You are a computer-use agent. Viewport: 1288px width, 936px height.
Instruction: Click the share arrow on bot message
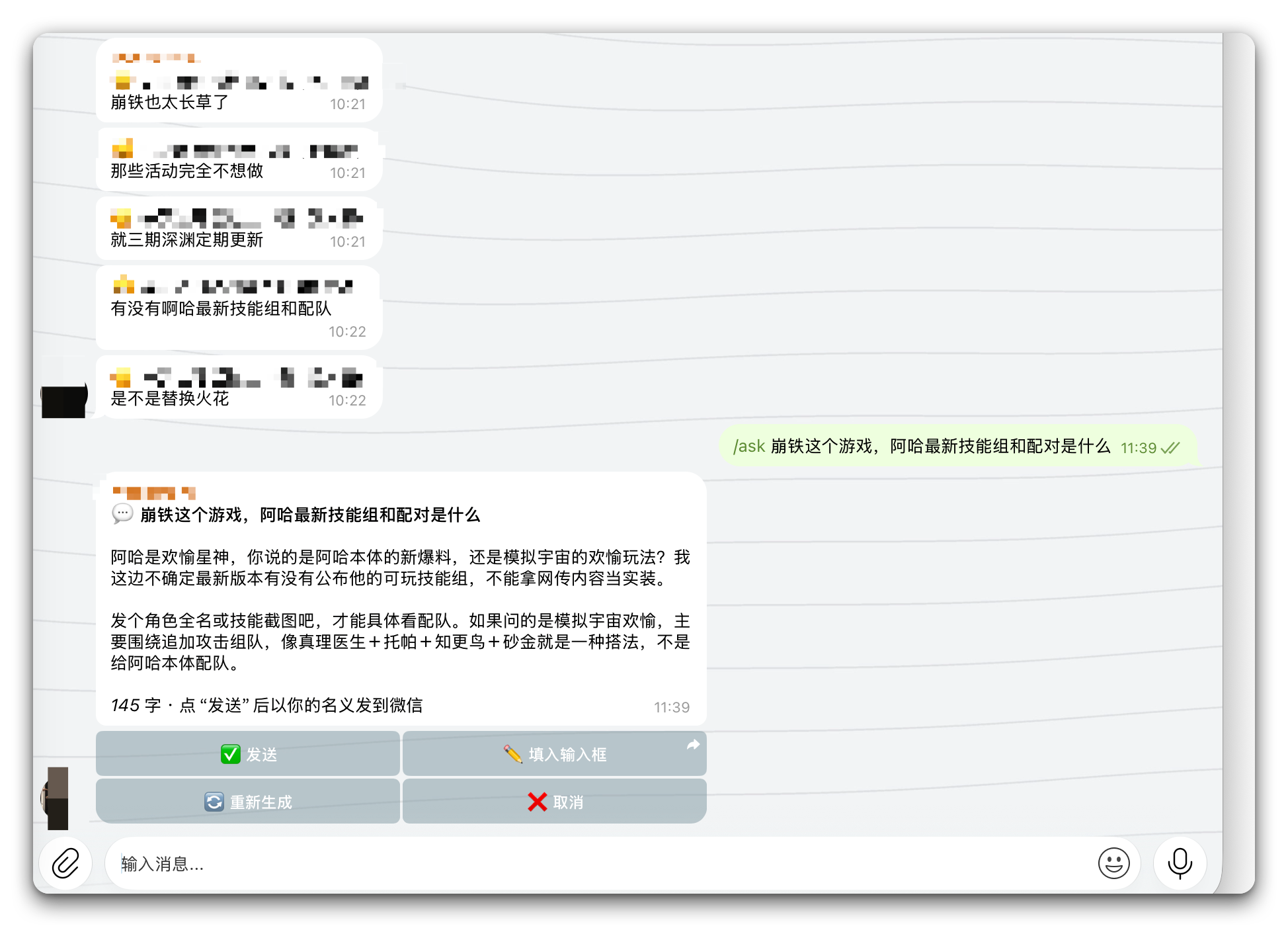coord(692,745)
